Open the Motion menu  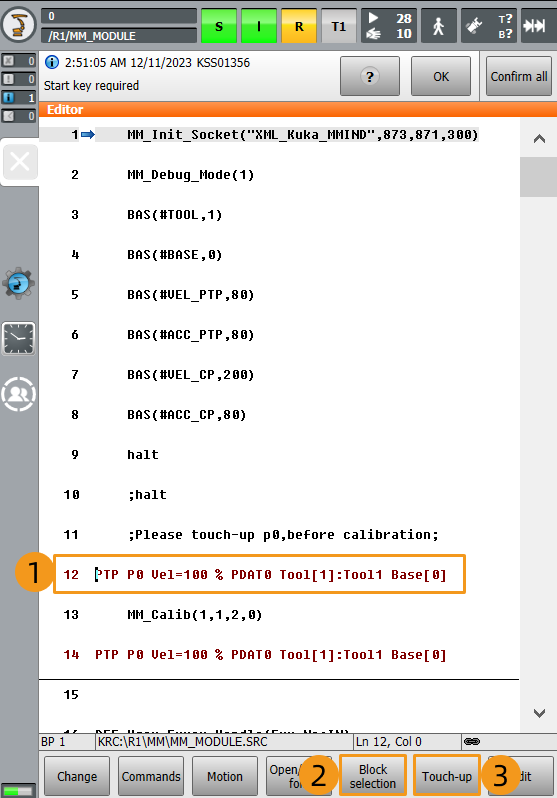tap(225, 776)
